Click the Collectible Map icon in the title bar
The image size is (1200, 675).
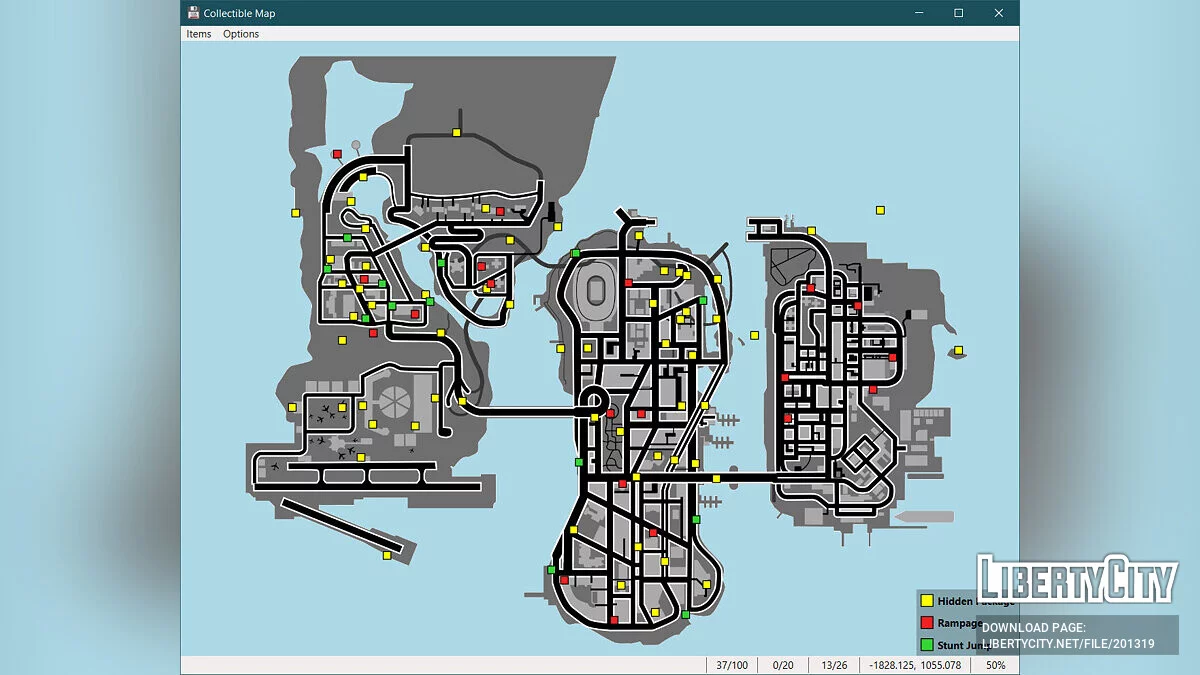190,13
